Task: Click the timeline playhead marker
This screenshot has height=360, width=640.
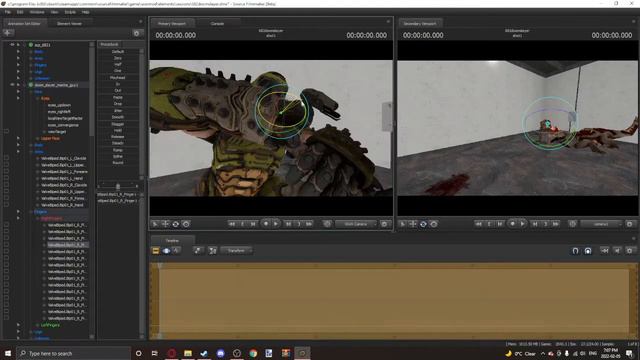Action: [x=160, y=266]
